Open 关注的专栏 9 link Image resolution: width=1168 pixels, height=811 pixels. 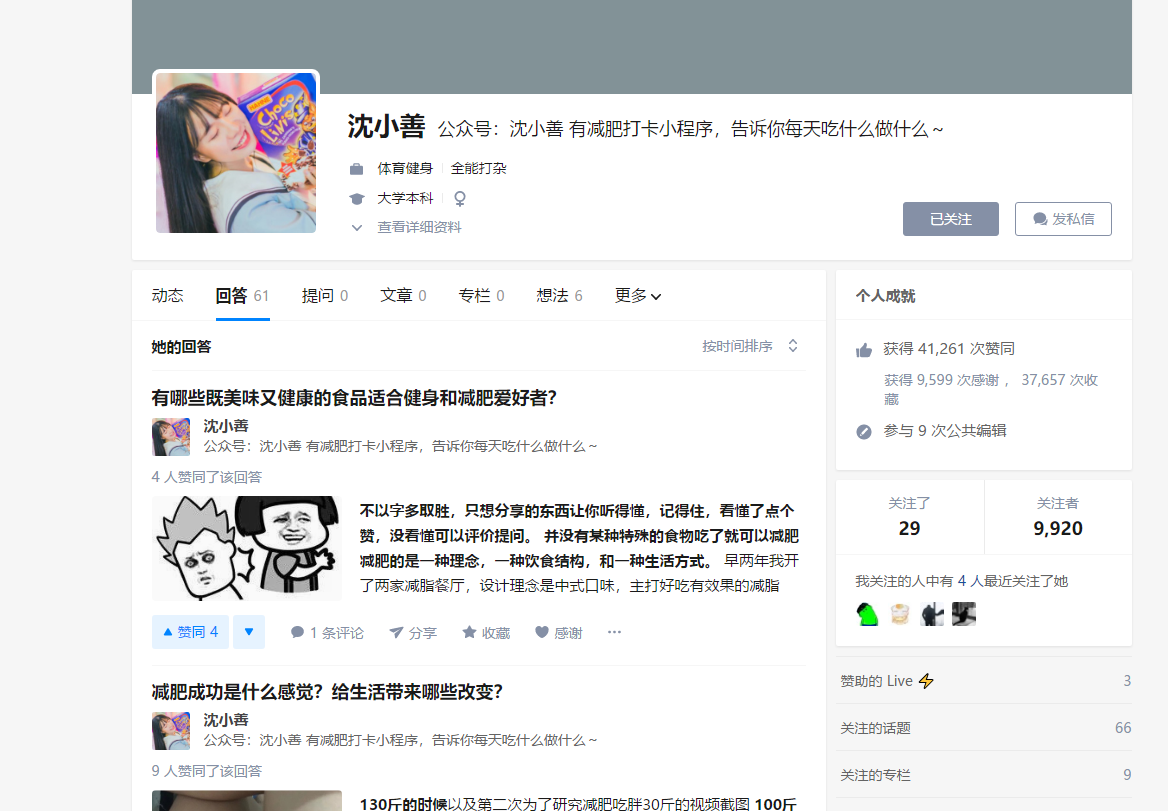pos(984,775)
